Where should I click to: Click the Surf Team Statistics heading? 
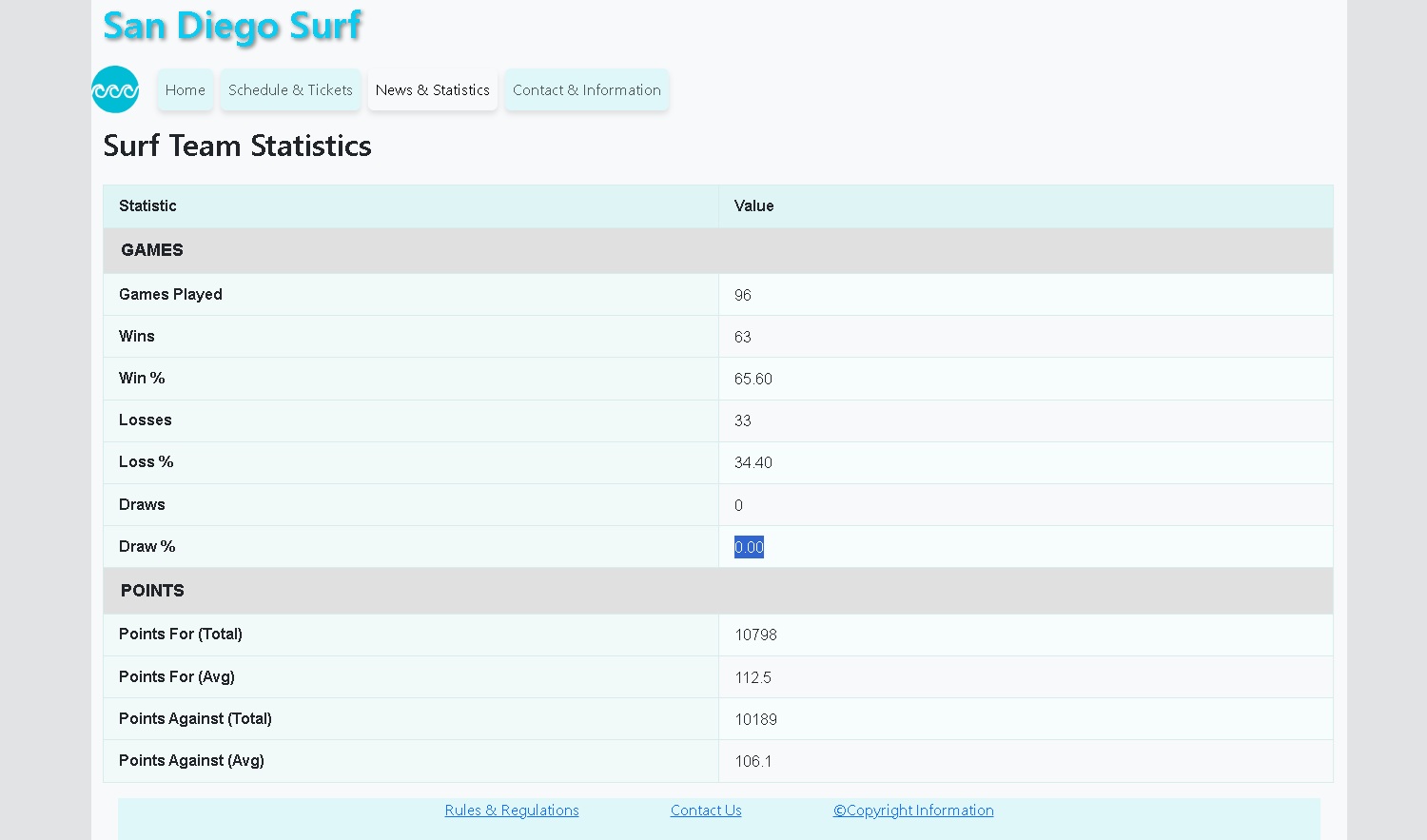click(237, 146)
